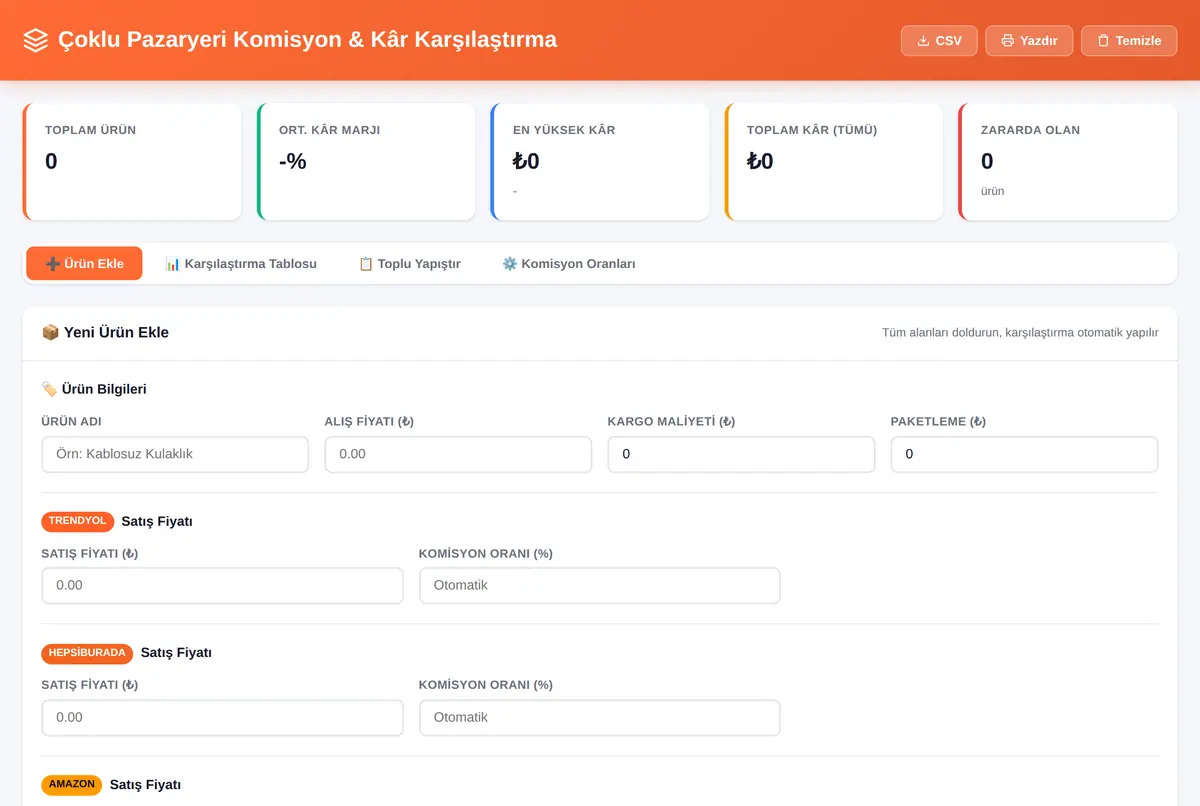This screenshot has width=1200, height=806.
Task: Click the printer icon on Yazdır button
Action: (x=1007, y=41)
